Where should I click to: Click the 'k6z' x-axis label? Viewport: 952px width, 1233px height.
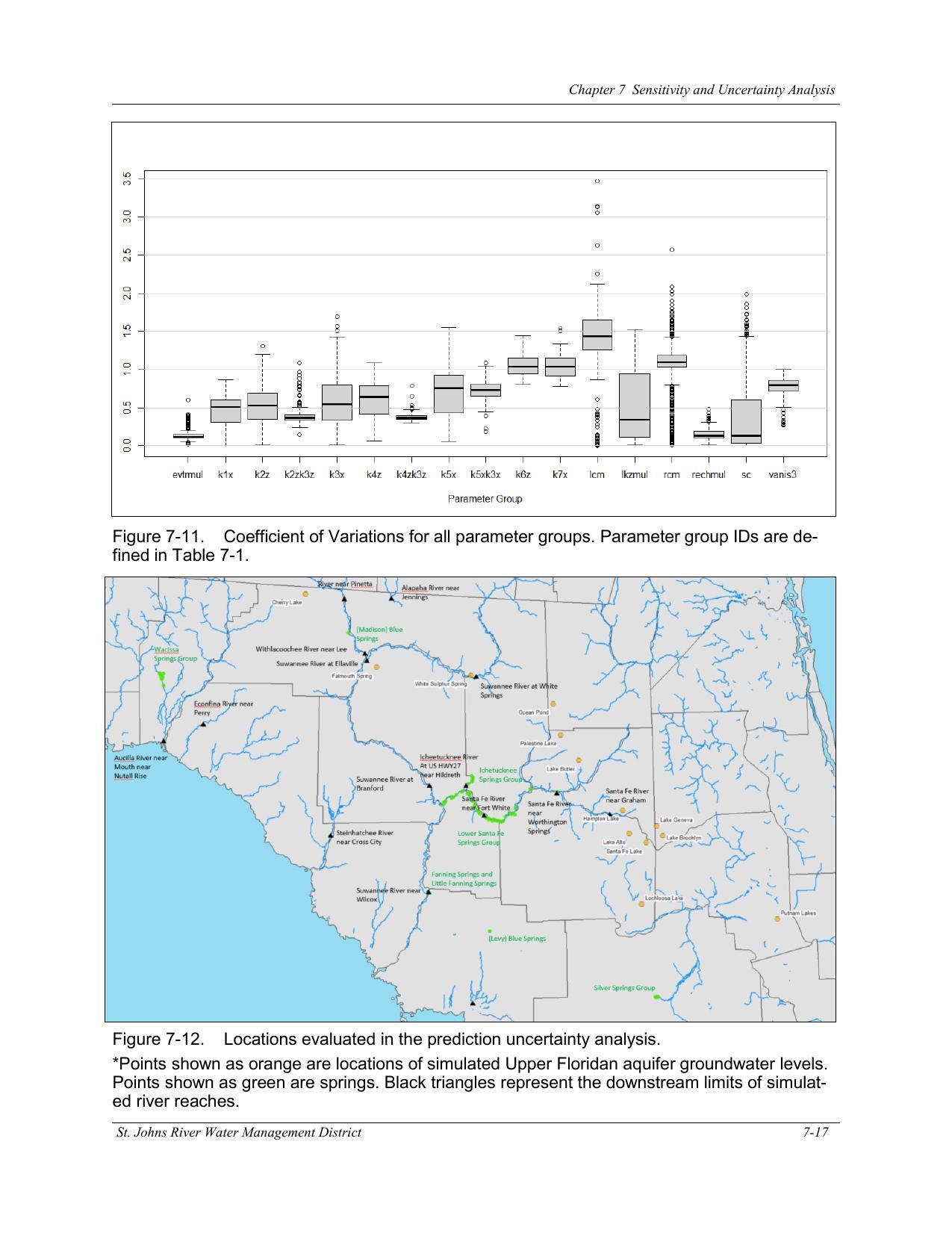[523, 475]
